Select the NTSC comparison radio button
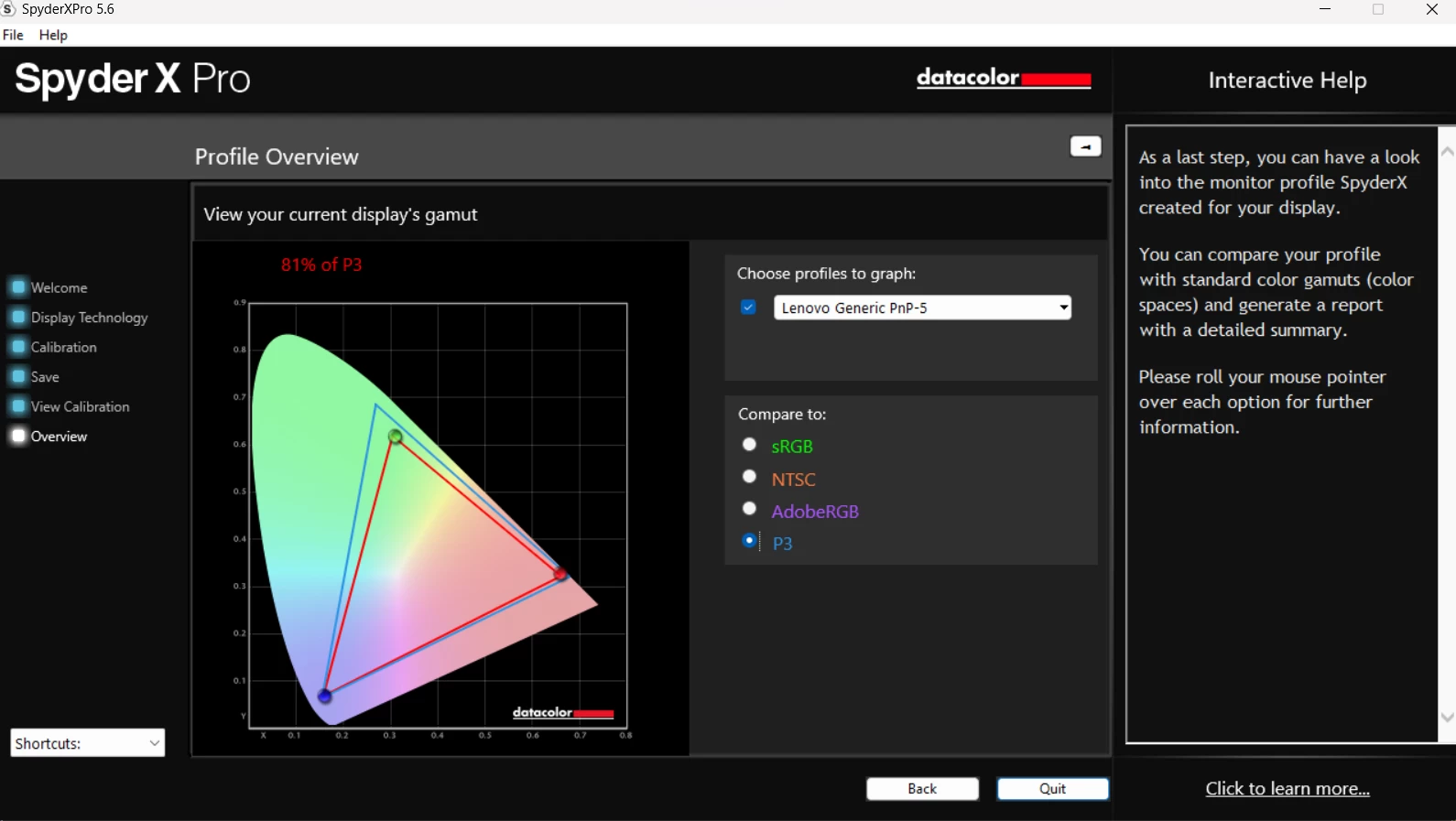Viewport: 1456px width, 821px height. tap(749, 477)
